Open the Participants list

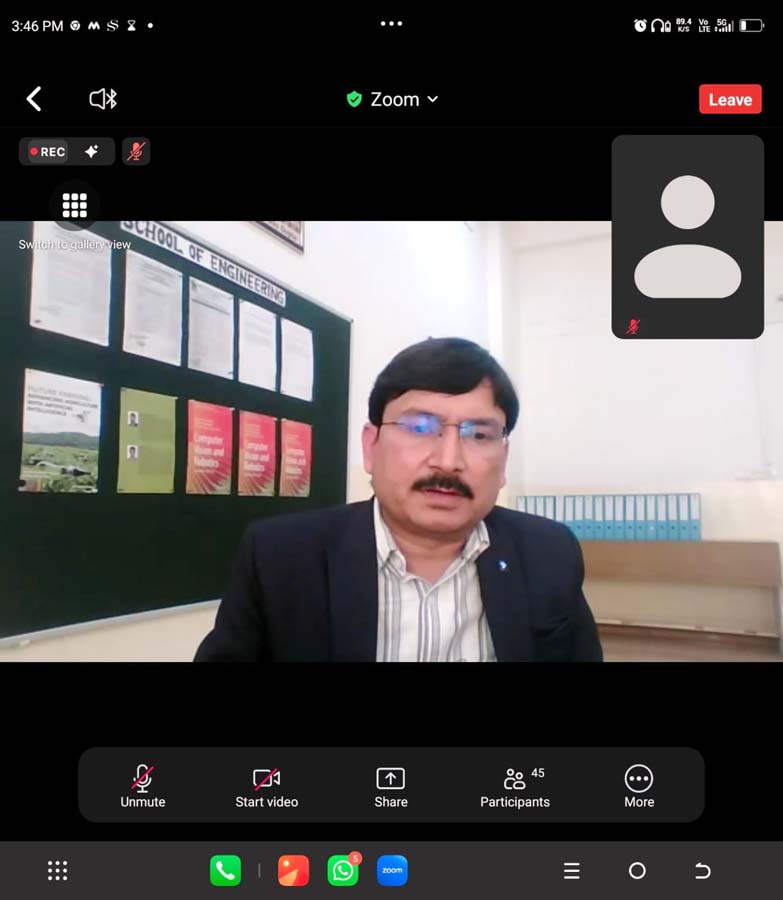tap(515, 786)
